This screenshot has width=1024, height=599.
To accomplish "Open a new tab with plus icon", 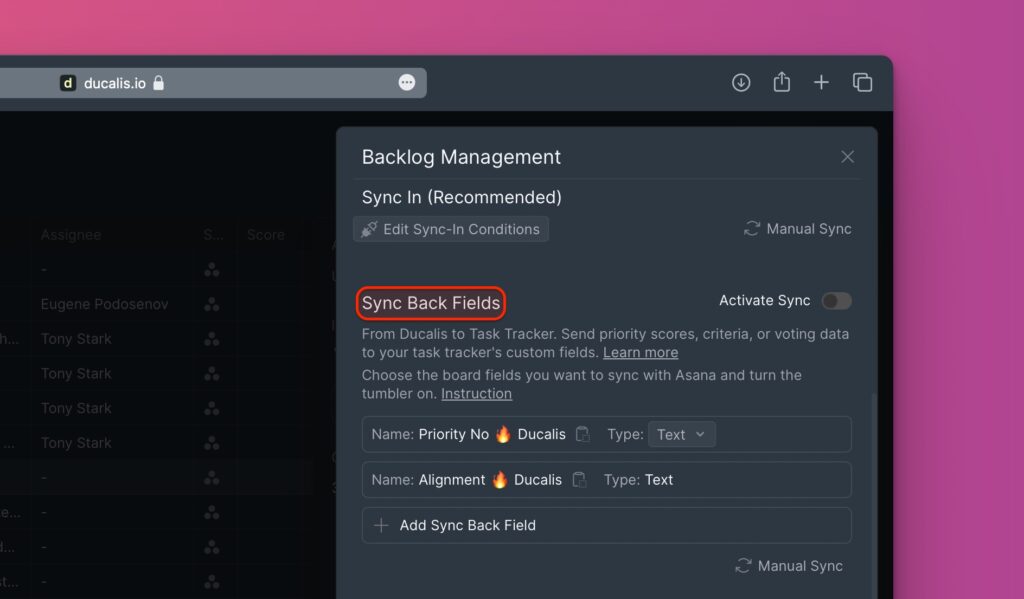I will tap(822, 82).
